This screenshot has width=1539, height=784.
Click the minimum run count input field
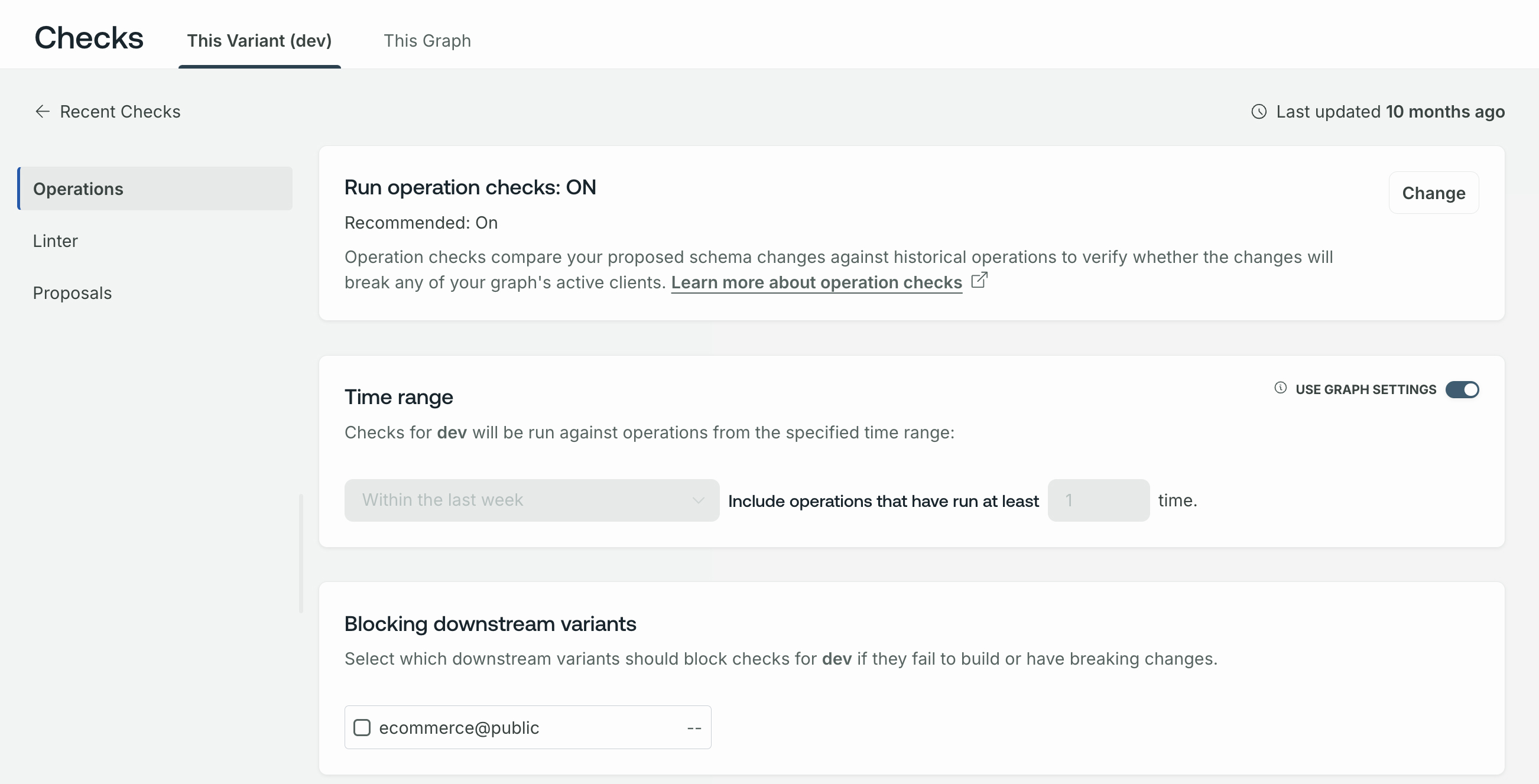[x=1098, y=499]
